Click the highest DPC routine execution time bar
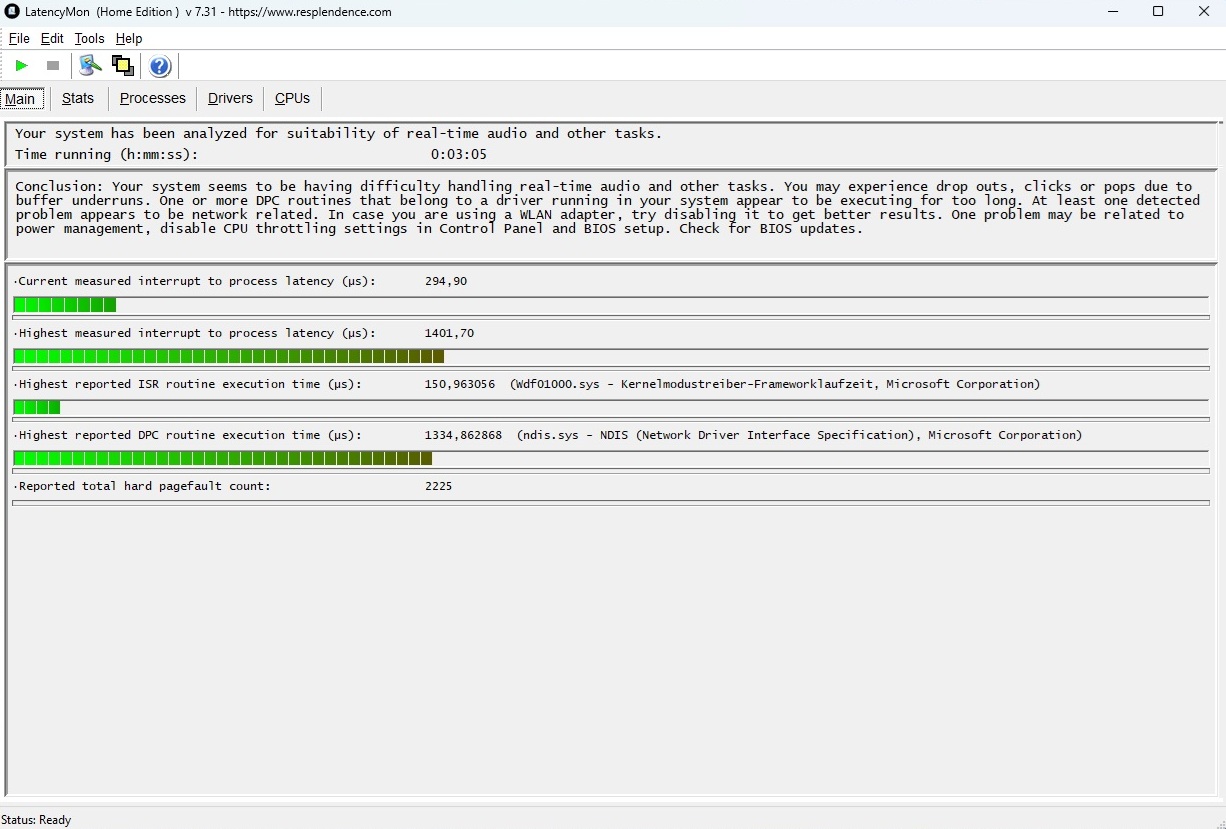This screenshot has height=829, width=1226. coord(222,458)
